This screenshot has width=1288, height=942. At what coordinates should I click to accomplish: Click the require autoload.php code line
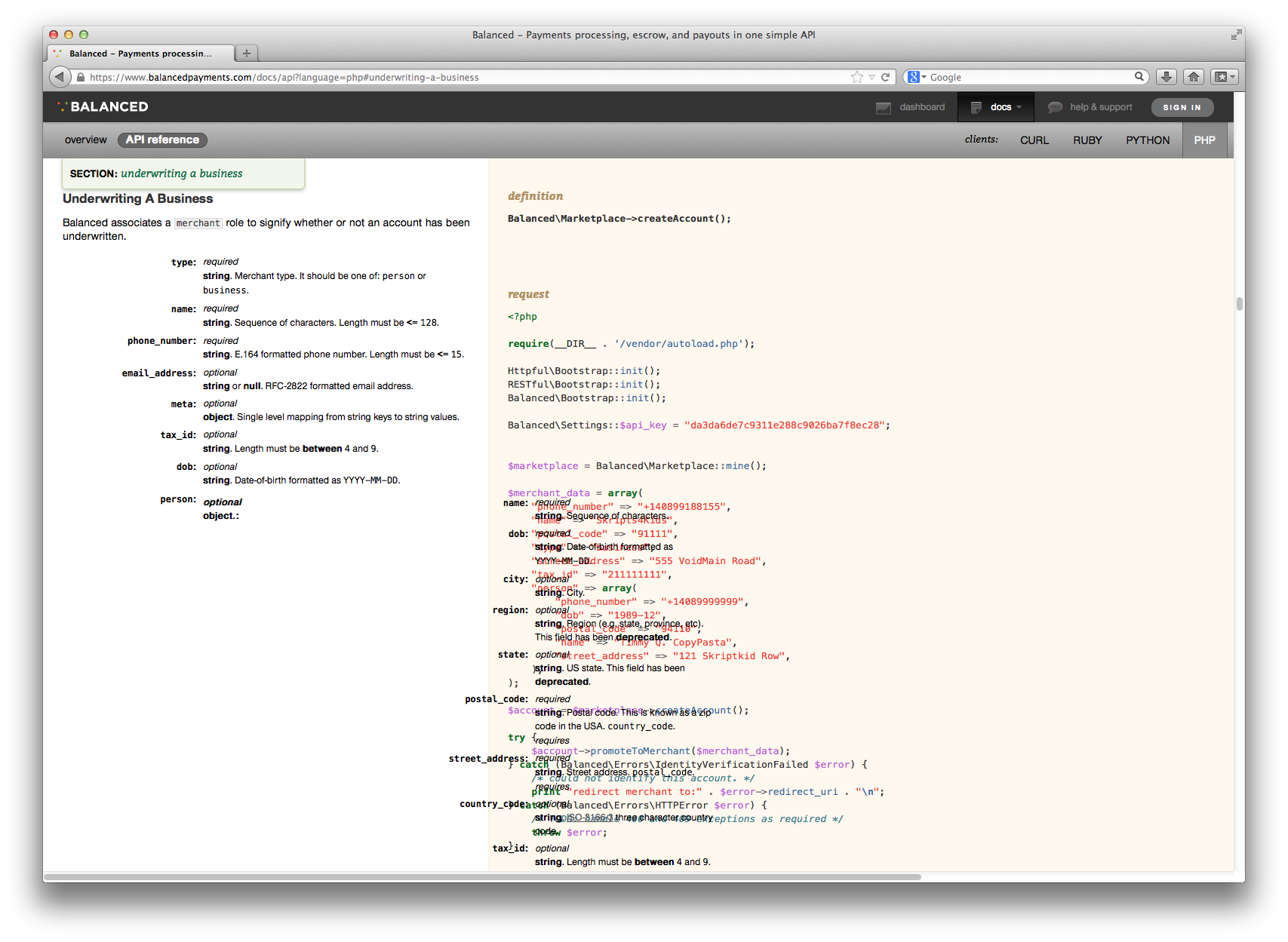[x=631, y=344]
